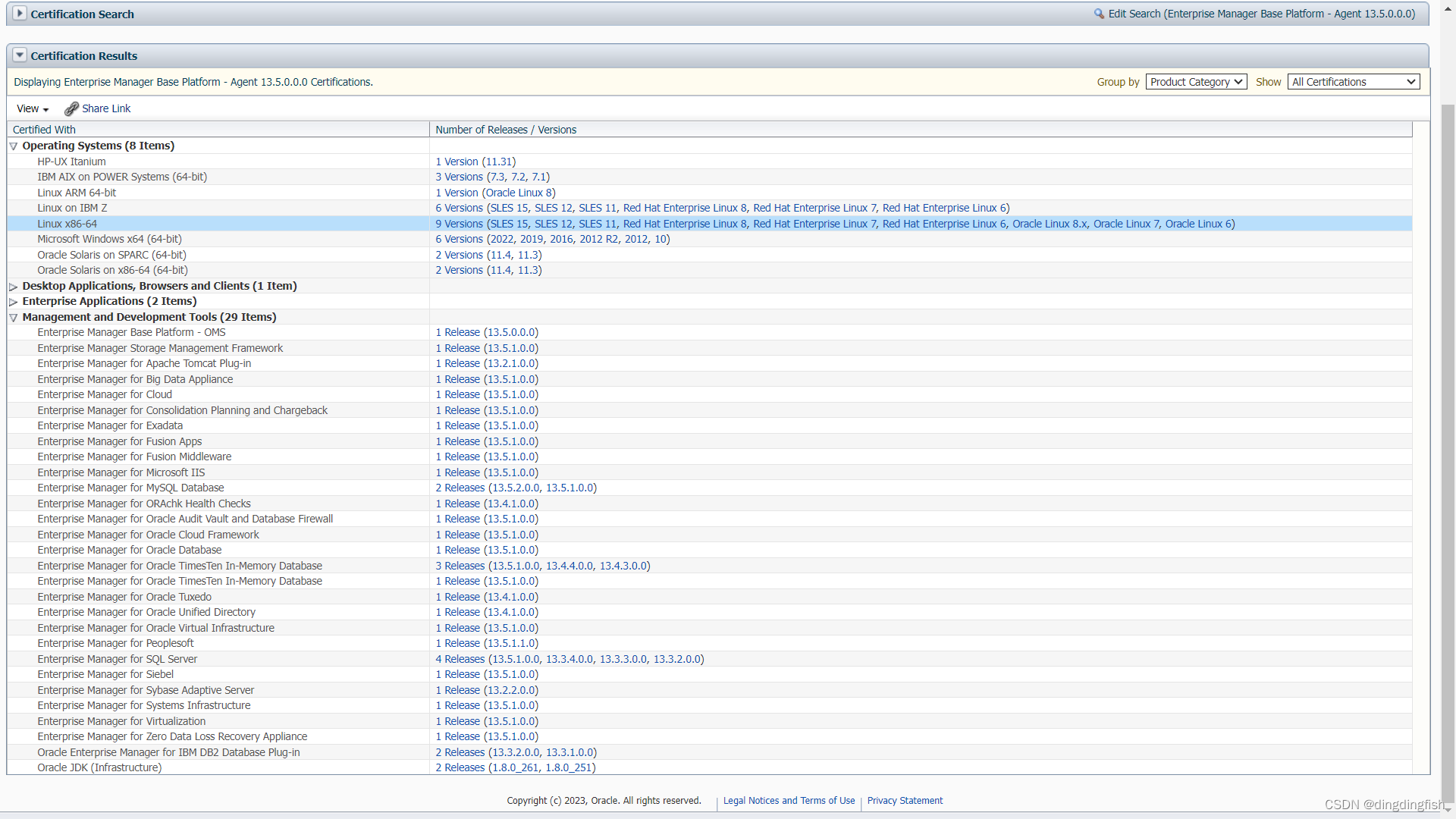Open 13.4.1.0.0 release for Oracle Unified Directory
This screenshot has height=819, width=1456.
510,612
